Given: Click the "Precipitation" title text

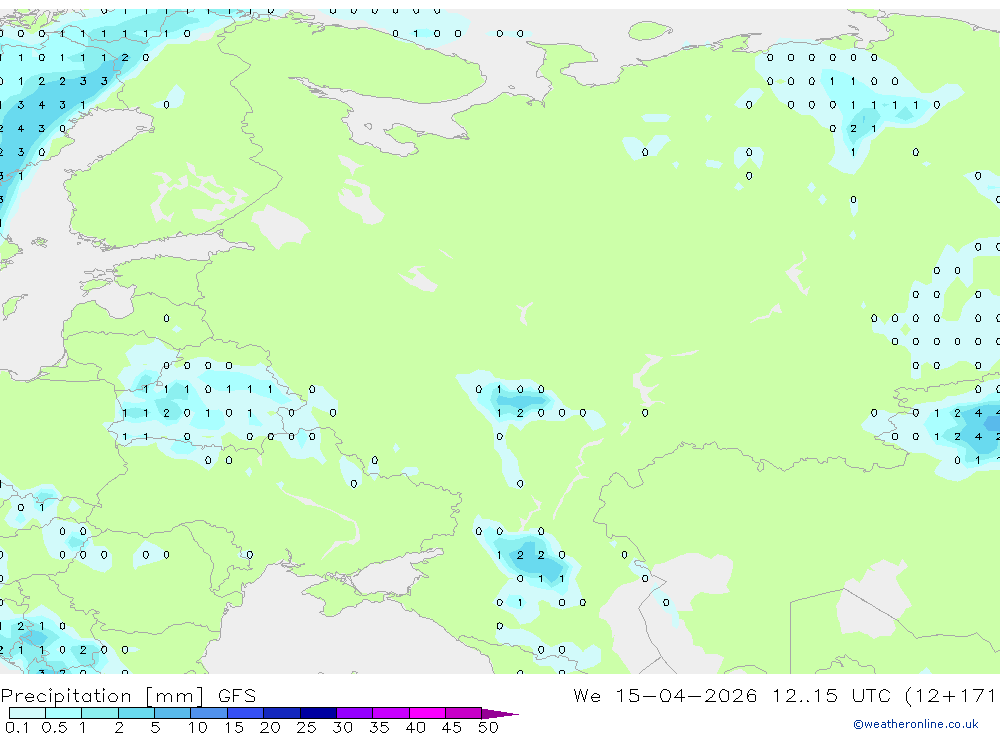Looking at the screenshot, I should [66, 695].
